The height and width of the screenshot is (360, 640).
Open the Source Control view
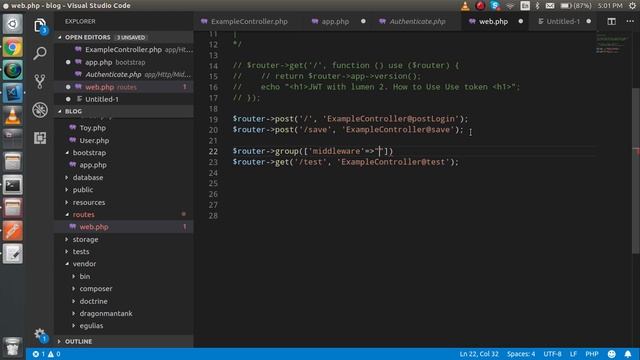(40, 81)
